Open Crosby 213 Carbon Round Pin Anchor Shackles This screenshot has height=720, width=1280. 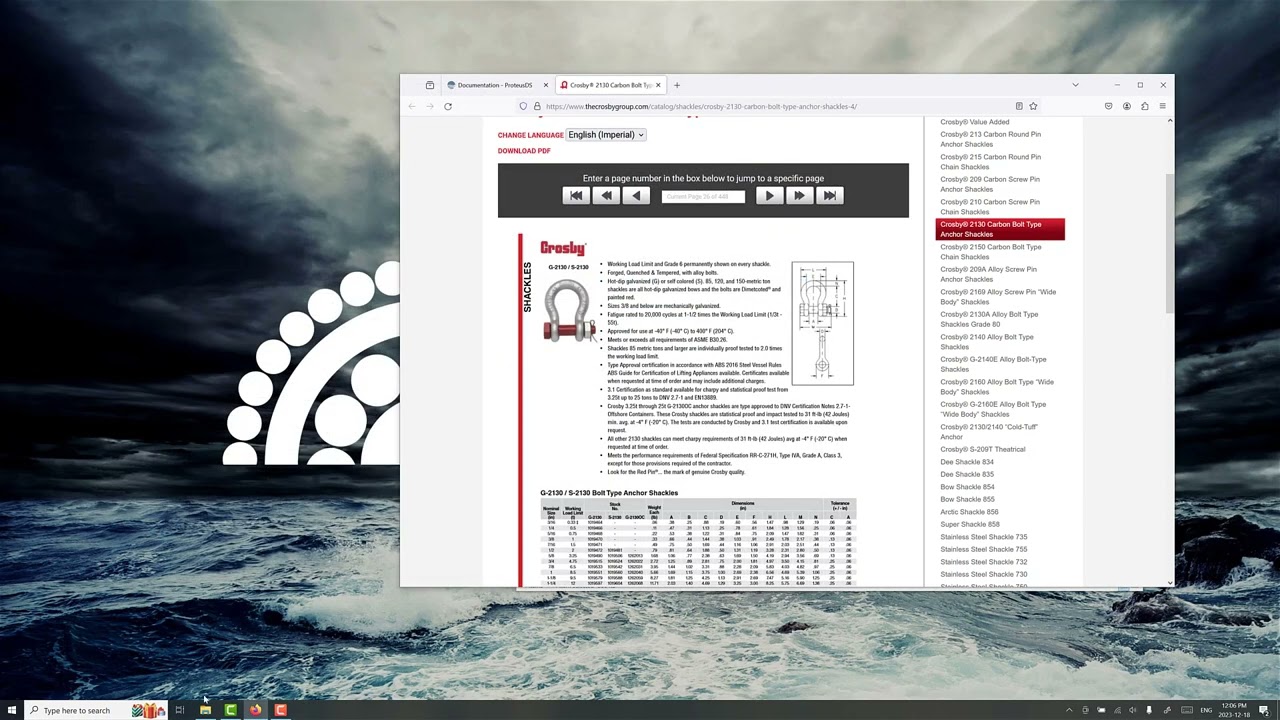coord(990,139)
